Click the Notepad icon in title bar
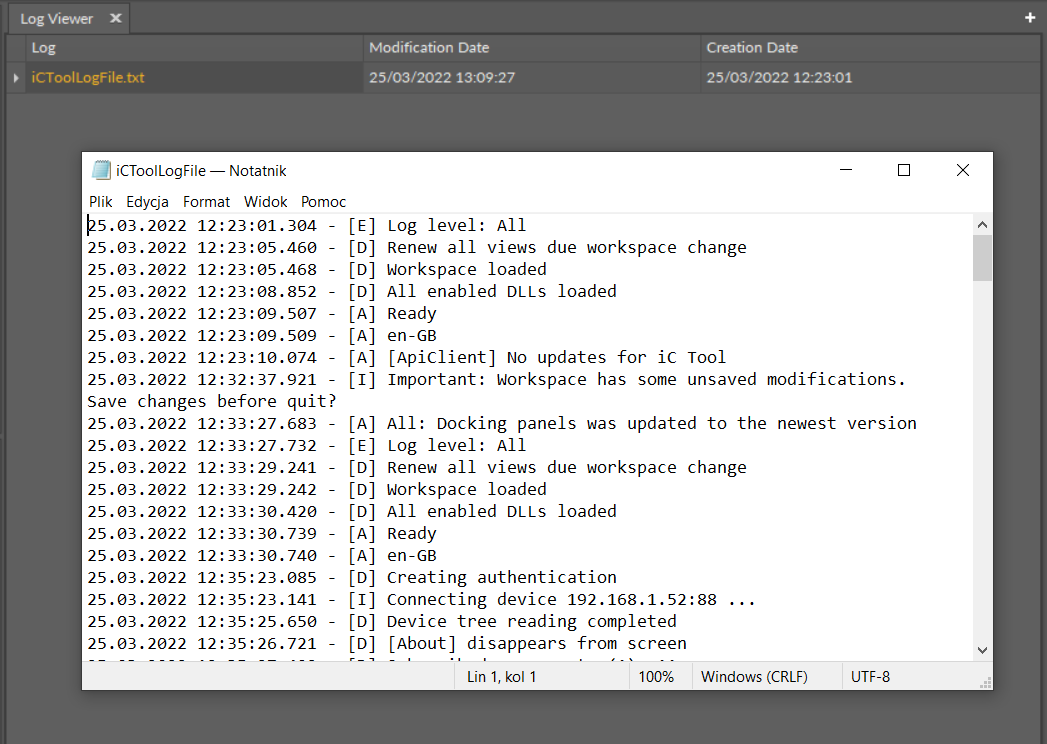 click(x=101, y=170)
